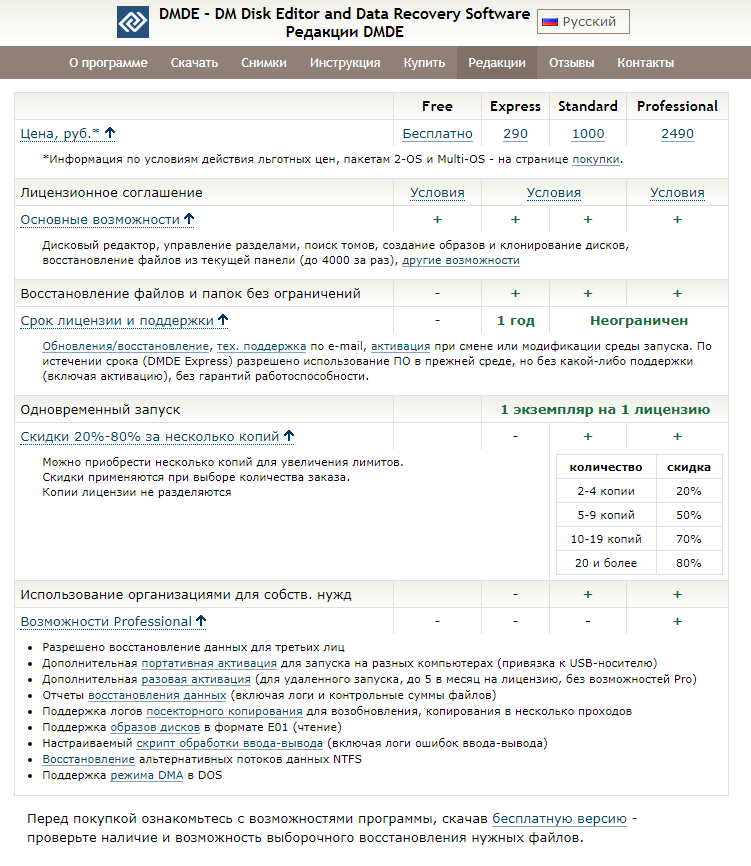Screen dimensions: 751x866
Task: Click the Одновременный запуск row label
Action: 101,410
